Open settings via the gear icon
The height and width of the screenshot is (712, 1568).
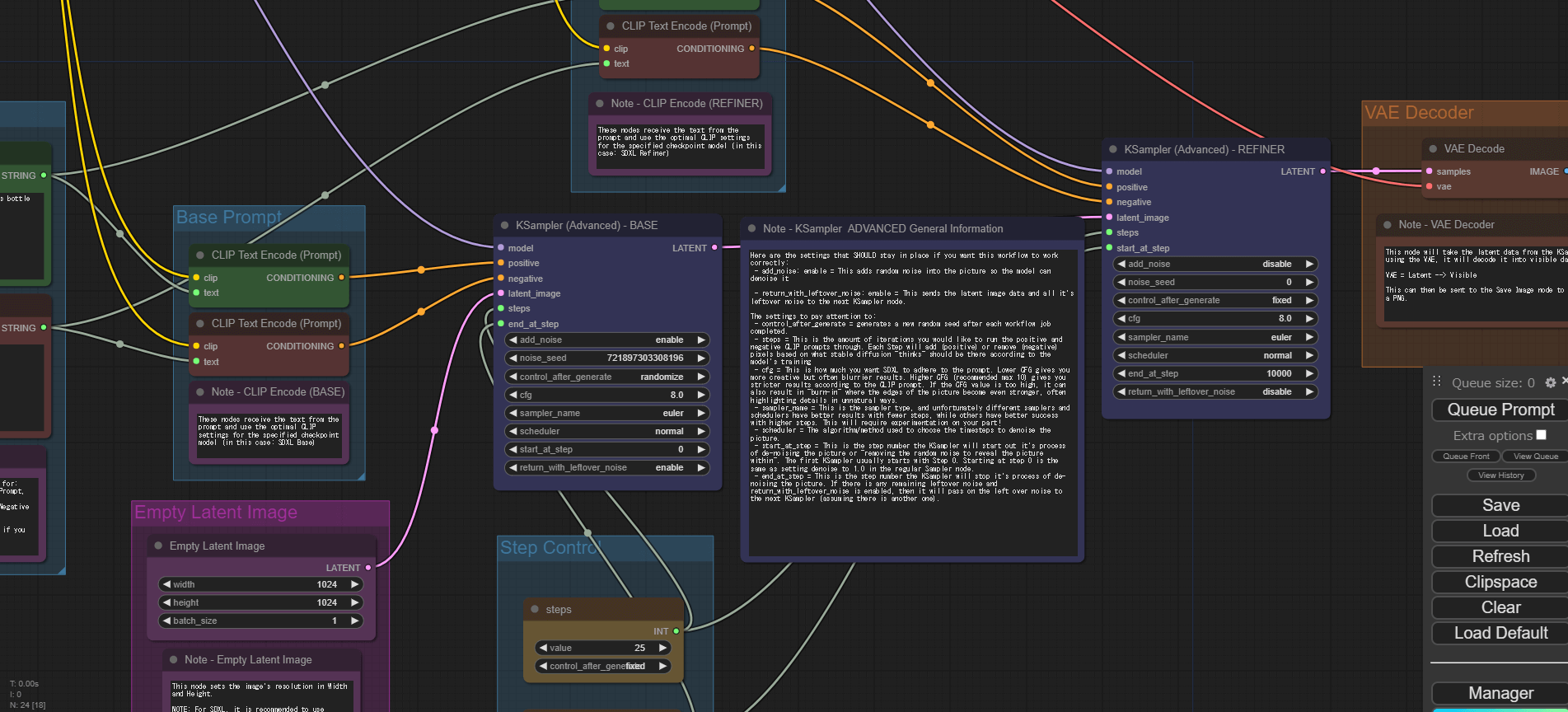tap(1550, 382)
